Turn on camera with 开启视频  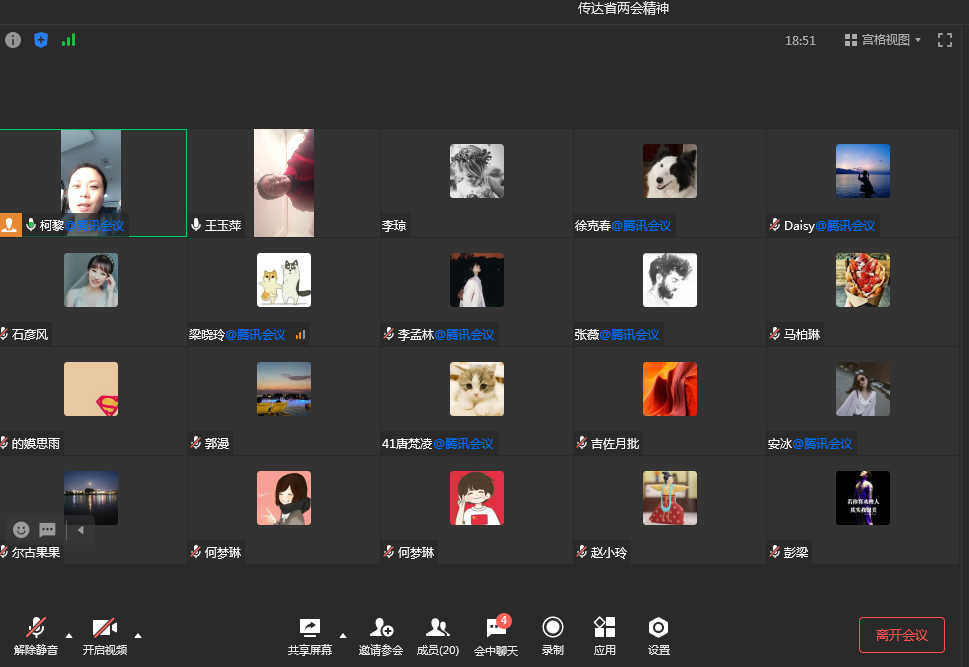coord(105,636)
